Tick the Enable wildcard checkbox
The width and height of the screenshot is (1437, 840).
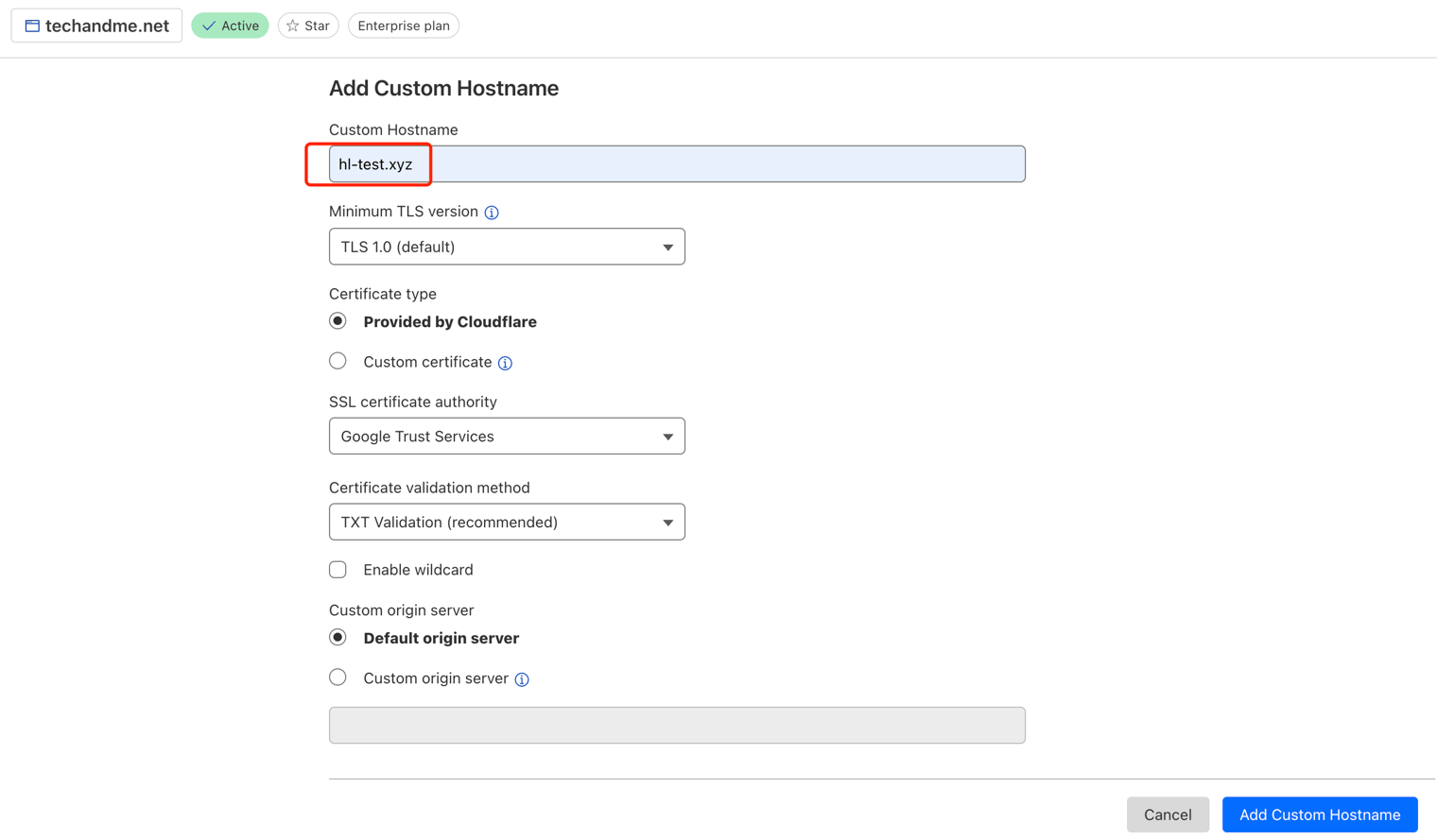click(338, 570)
